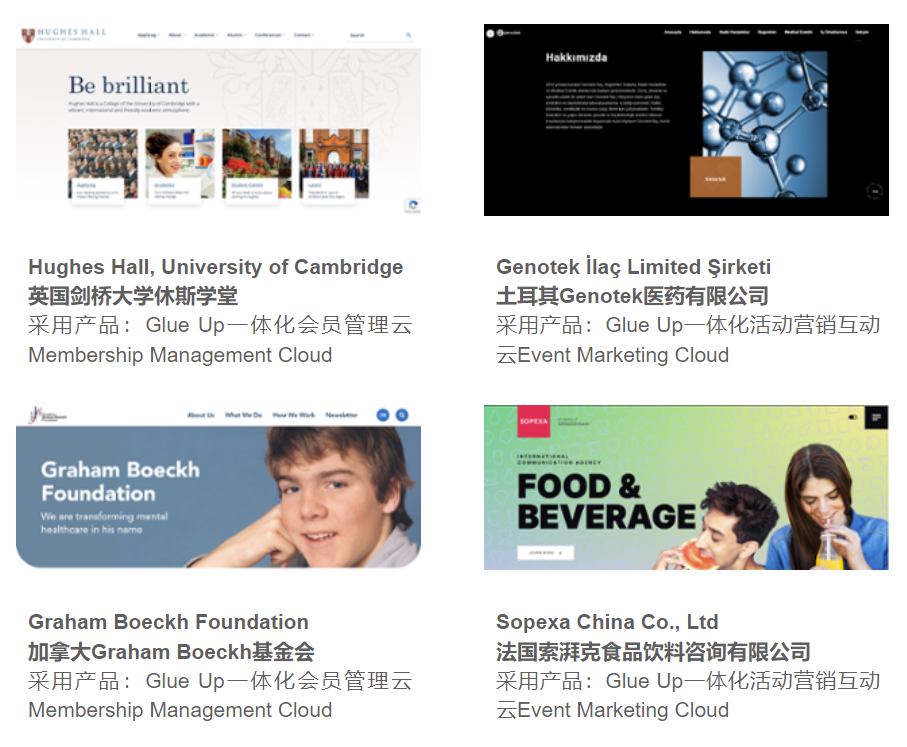Click the Hughes Hall search input field

[x=376, y=35]
